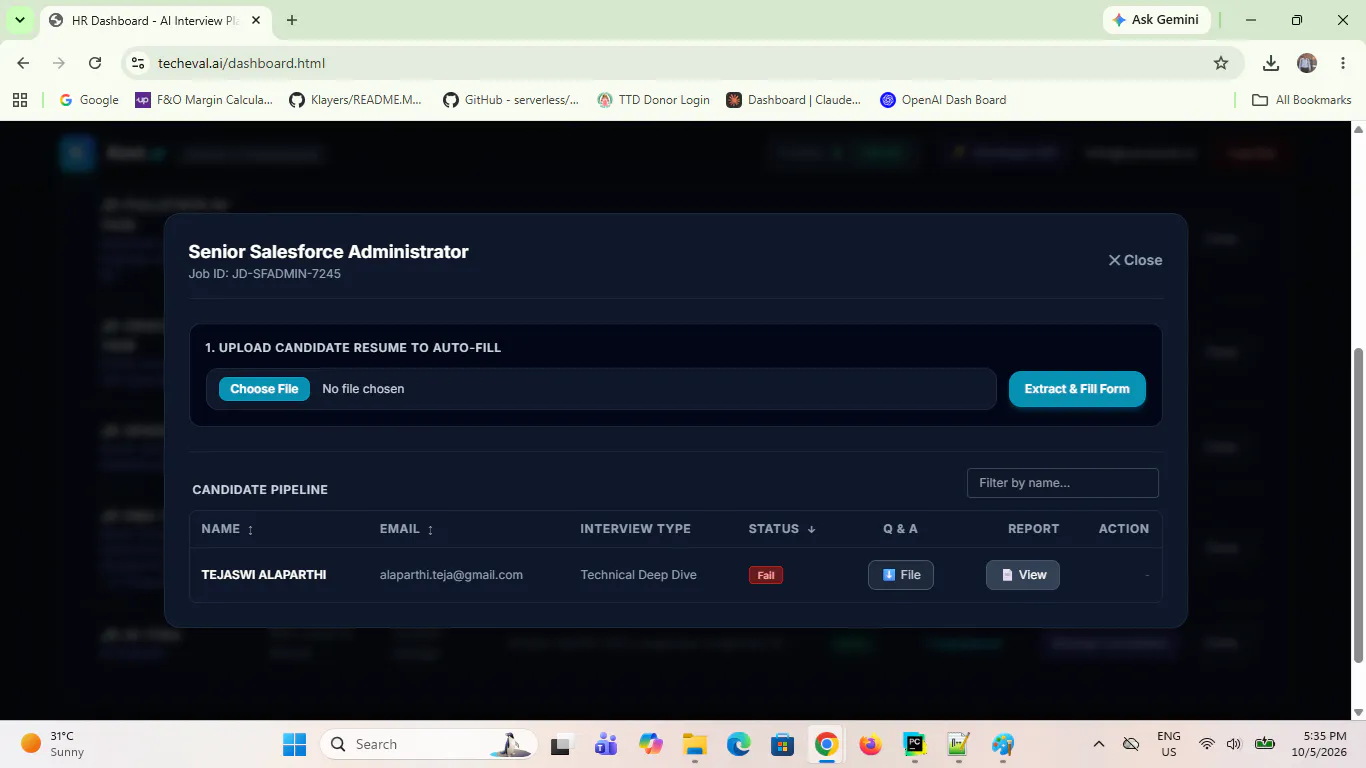Go back in browser history
Image resolution: width=1366 pixels, height=768 pixels.
[23, 63]
